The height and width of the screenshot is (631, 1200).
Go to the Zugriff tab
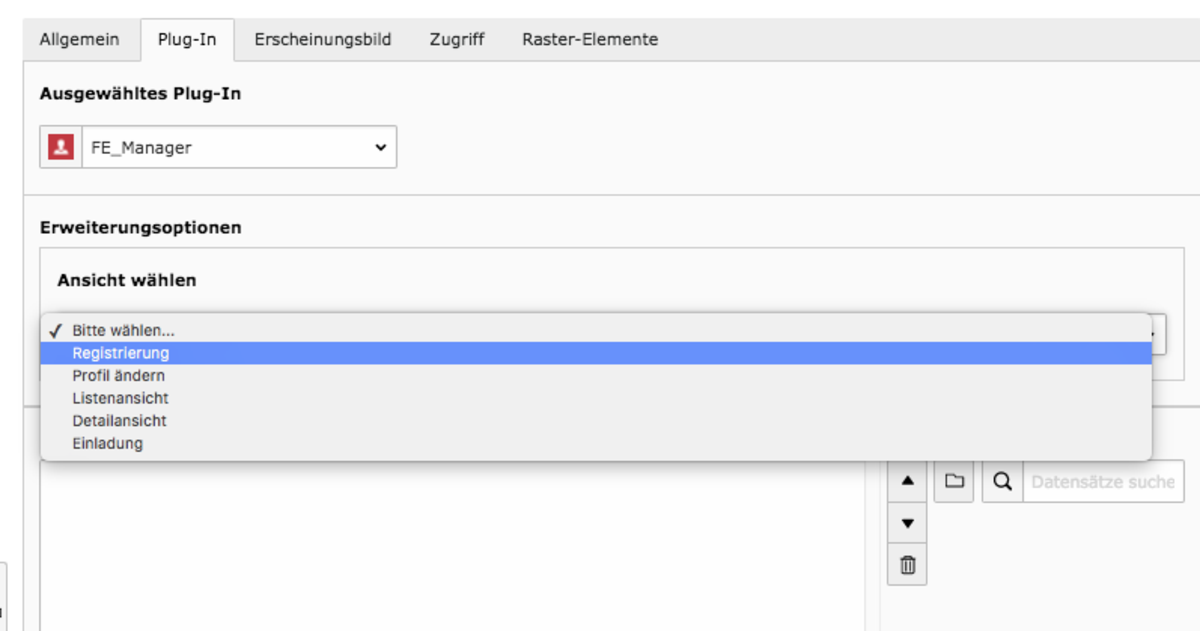457,40
